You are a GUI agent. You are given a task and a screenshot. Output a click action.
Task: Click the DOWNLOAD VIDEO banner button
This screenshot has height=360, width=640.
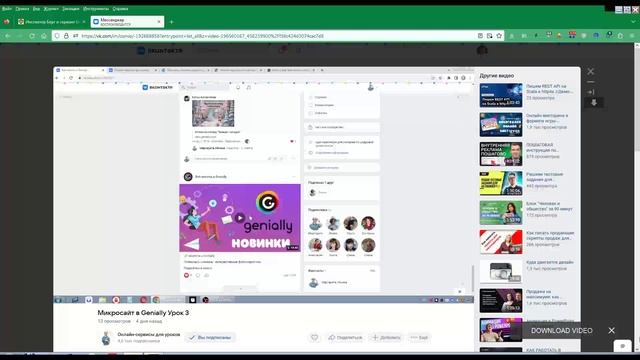(562, 331)
